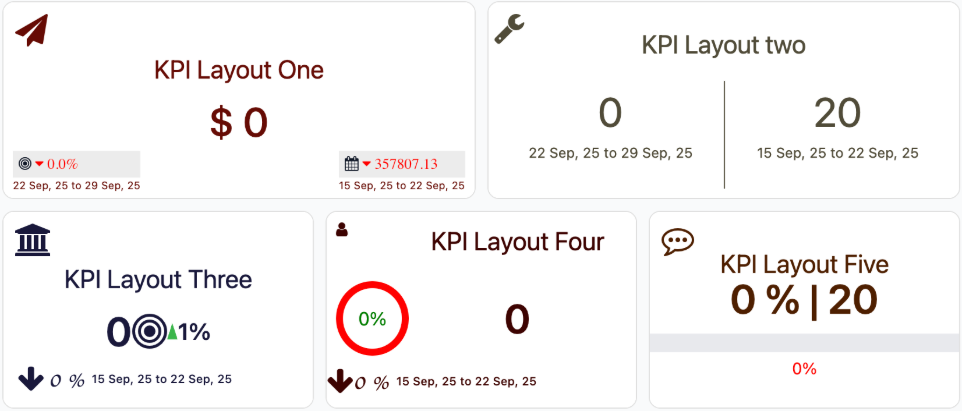Screen dimensions: 962x411
Task: Open the KPI Layout two title
Action: [x=723, y=45]
